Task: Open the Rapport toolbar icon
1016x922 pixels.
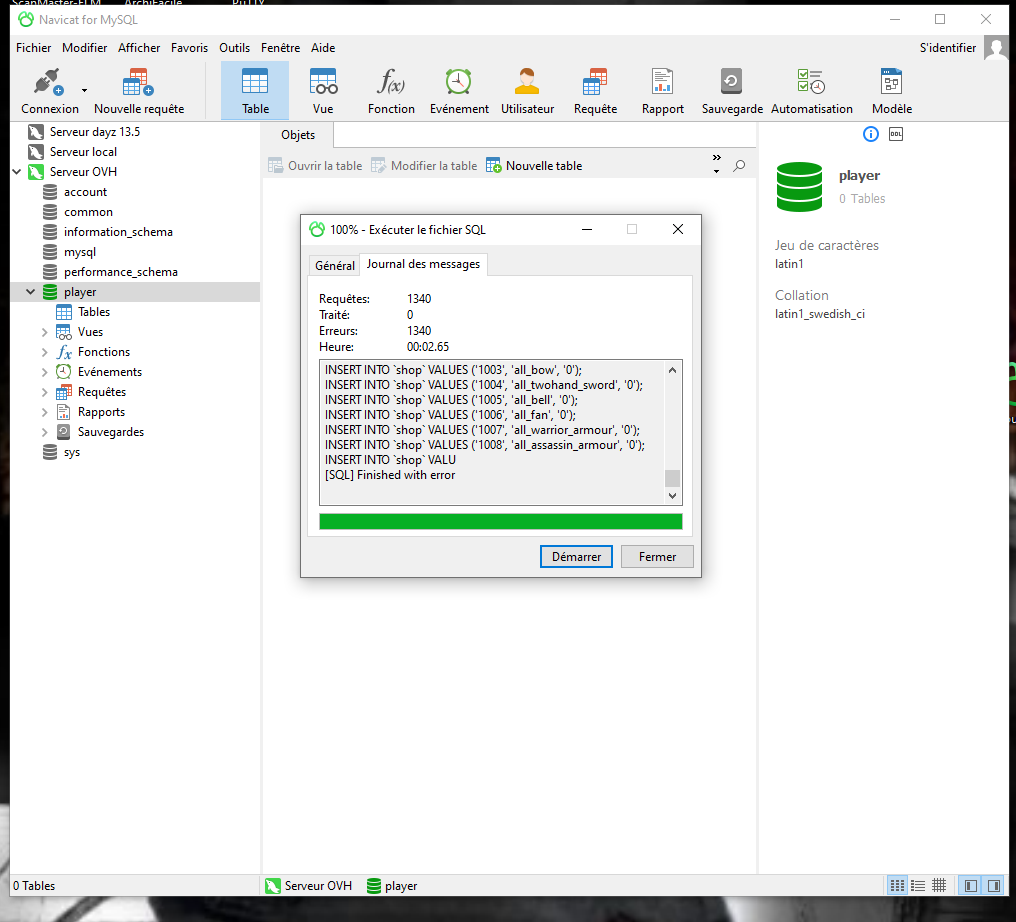Action: click(x=662, y=91)
